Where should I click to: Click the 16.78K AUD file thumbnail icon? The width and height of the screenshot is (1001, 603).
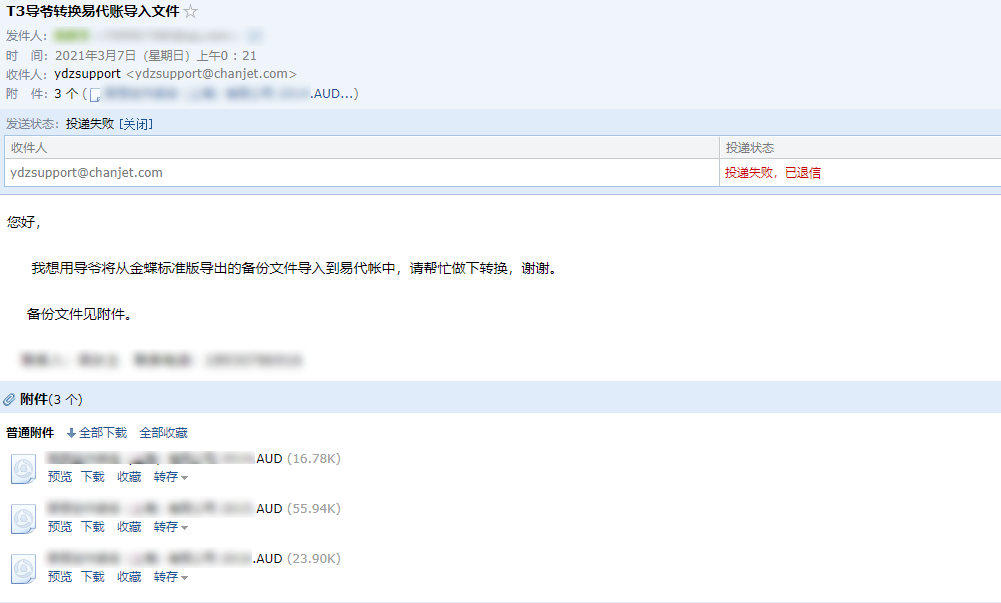(24, 469)
